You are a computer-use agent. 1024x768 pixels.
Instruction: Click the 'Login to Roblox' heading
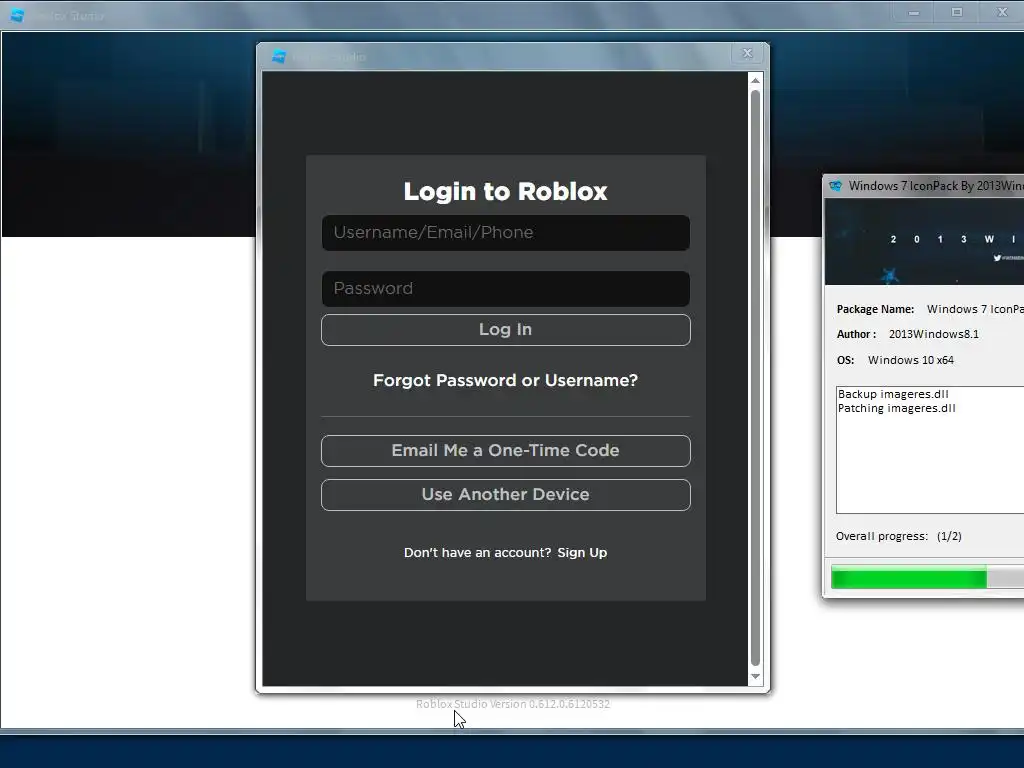505,191
